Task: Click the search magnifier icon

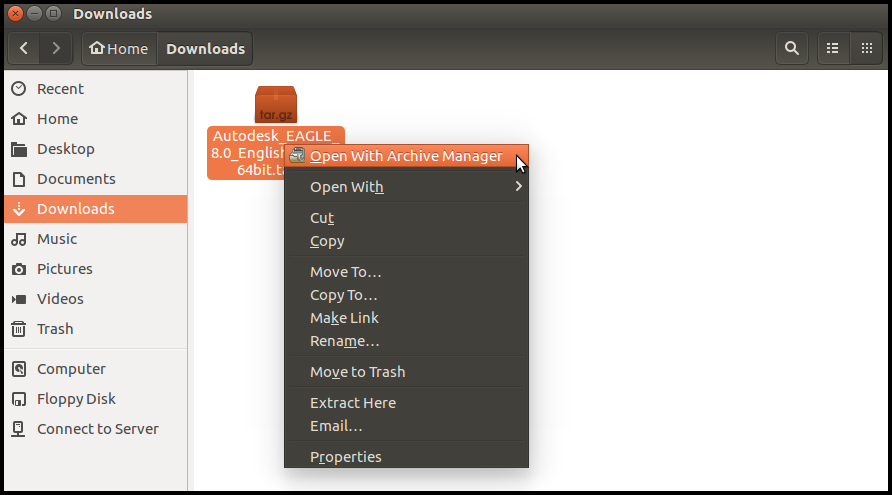Action: pos(791,48)
